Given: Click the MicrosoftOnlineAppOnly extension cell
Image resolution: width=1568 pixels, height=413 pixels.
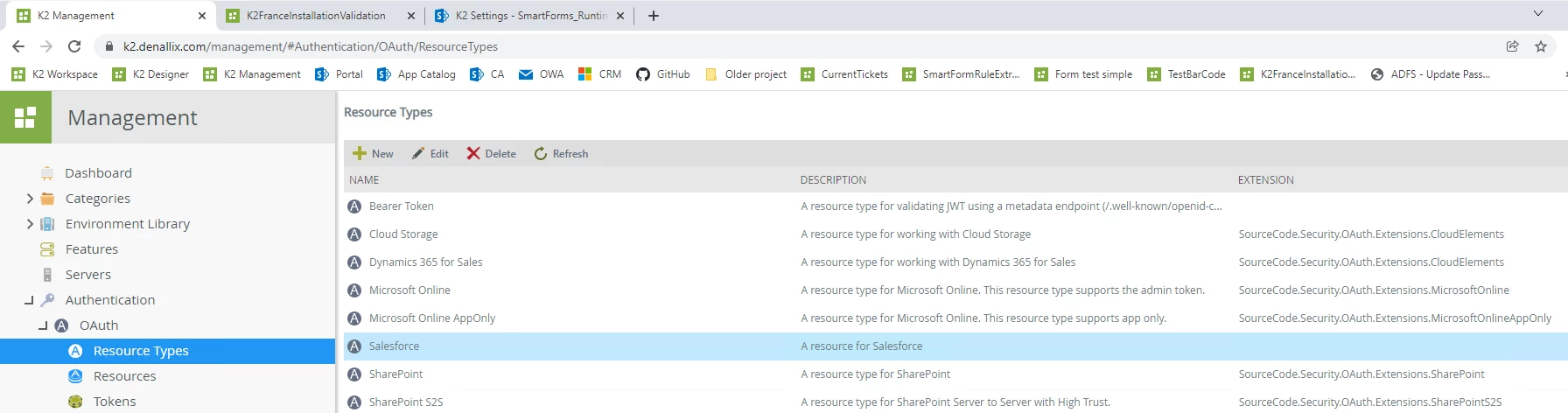Looking at the screenshot, I should pos(1395,318).
